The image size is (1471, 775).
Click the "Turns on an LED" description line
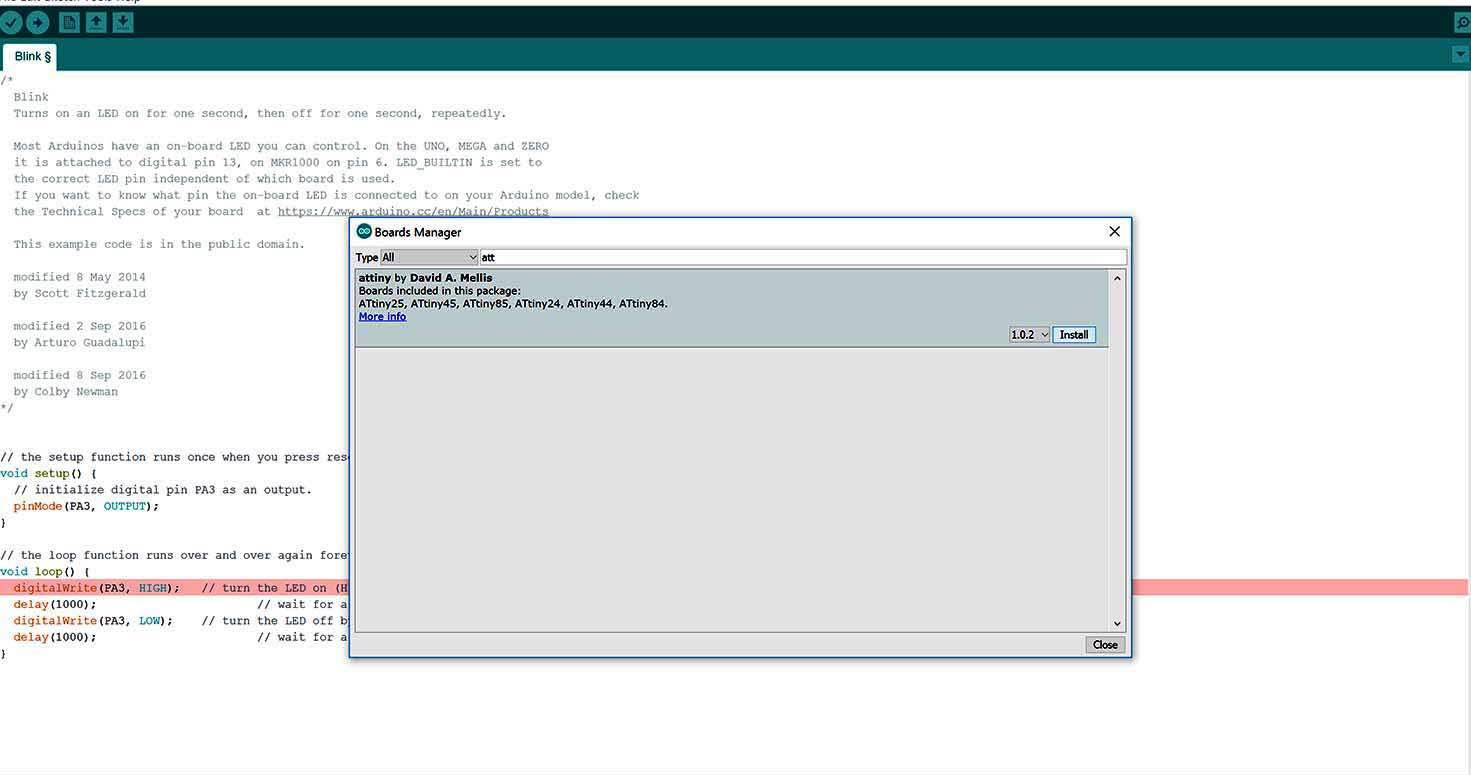pos(260,114)
